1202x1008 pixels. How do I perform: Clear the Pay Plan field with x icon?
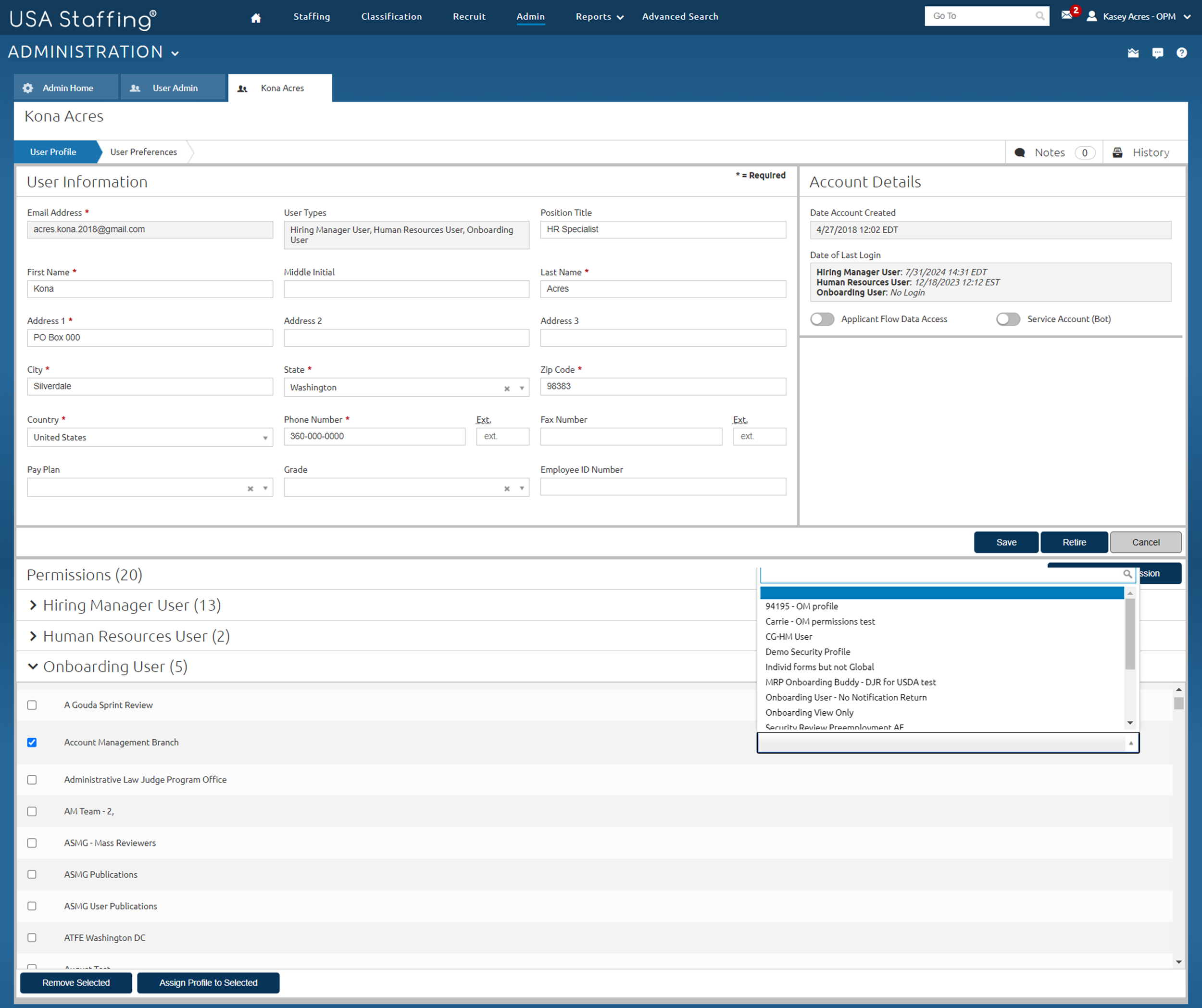[250, 489]
